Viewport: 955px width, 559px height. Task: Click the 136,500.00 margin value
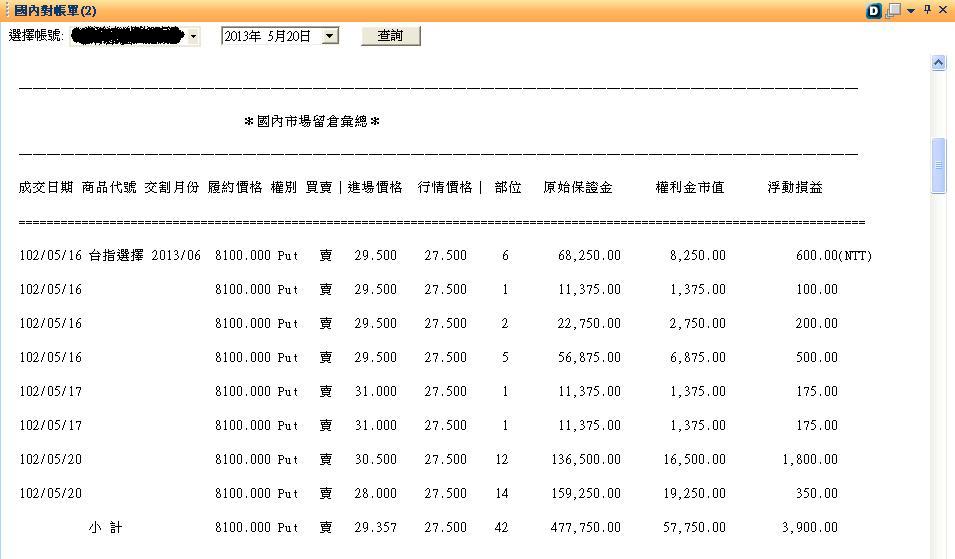tap(586, 460)
